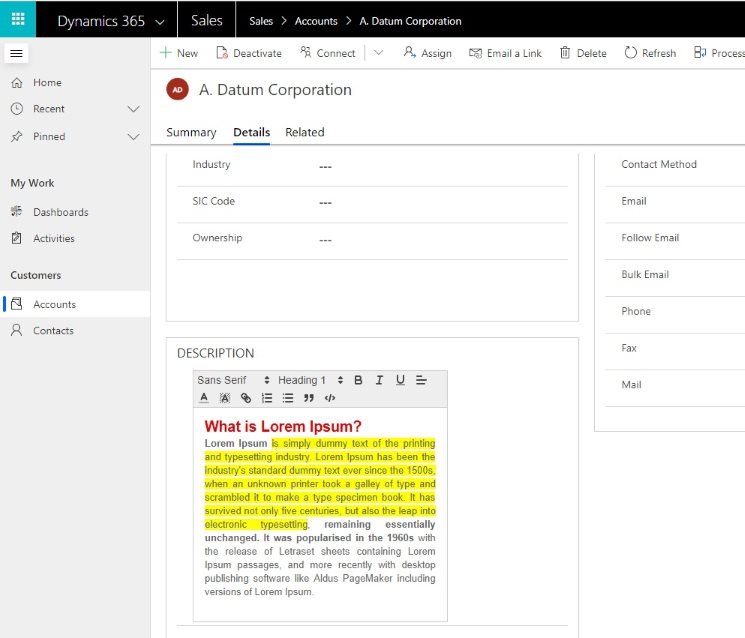Expand the Recent section in sidebar
Viewport: 745px width, 638px height.
tap(134, 109)
